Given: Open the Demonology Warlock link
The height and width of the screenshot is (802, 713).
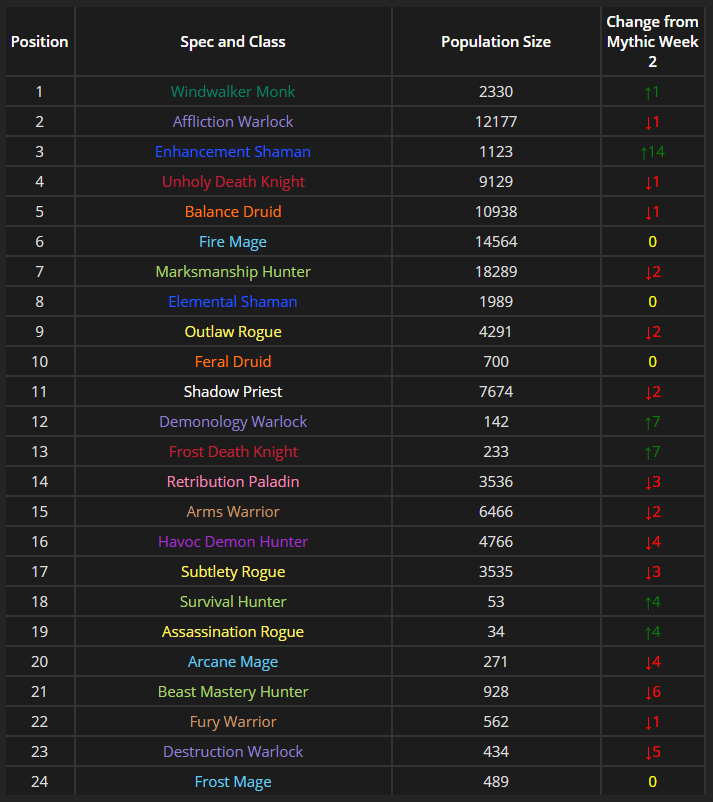Looking at the screenshot, I should (x=232, y=422).
